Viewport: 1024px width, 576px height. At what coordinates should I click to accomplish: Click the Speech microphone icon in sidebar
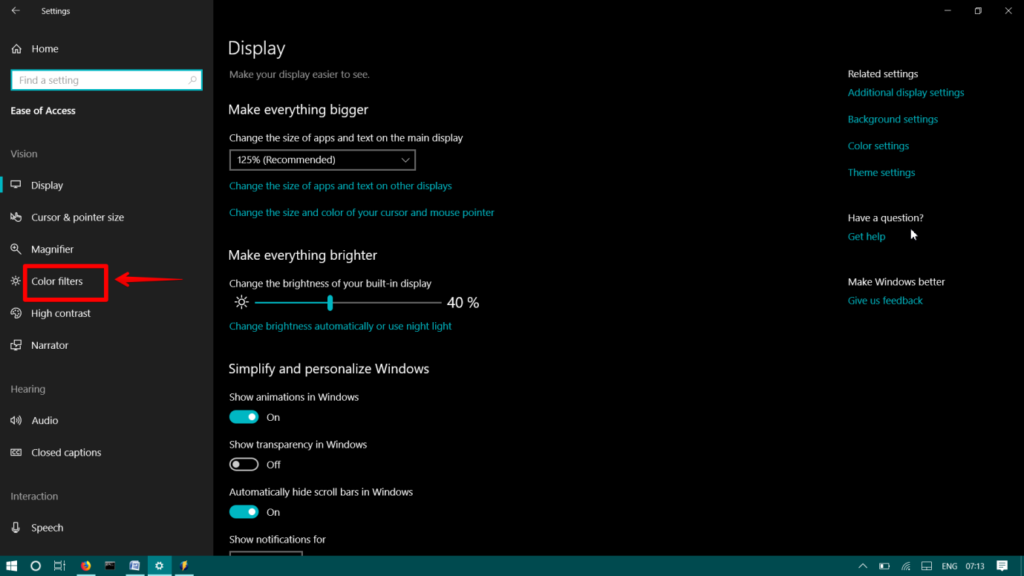click(x=16, y=527)
